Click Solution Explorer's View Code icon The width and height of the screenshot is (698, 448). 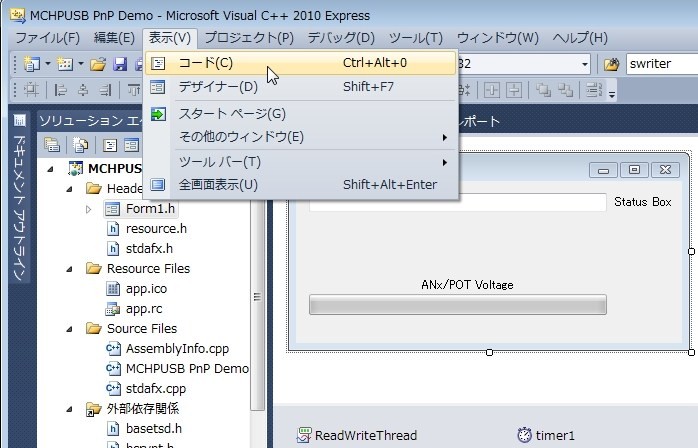pyautogui.click(x=110, y=145)
